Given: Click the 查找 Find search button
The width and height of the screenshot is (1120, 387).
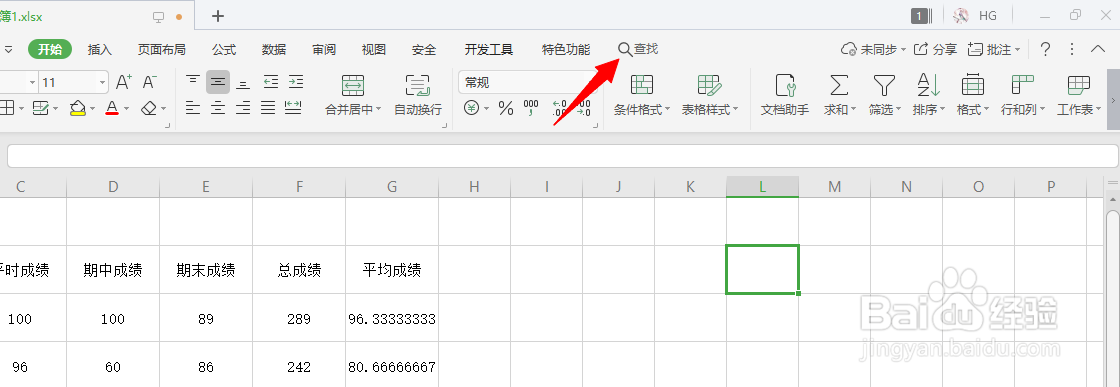Looking at the screenshot, I should (638, 49).
